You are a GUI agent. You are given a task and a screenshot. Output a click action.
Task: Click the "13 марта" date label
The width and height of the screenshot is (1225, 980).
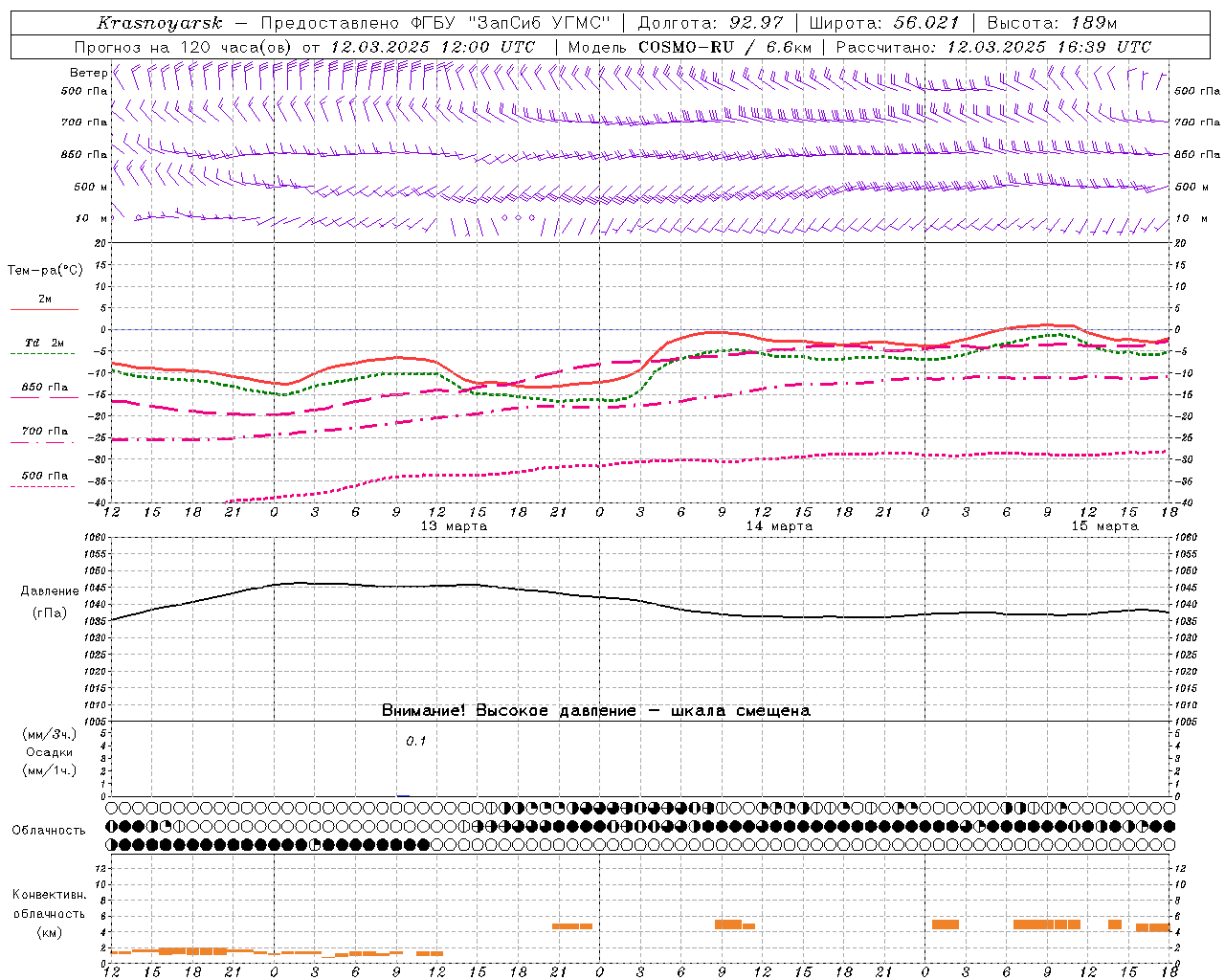[454, 525]
